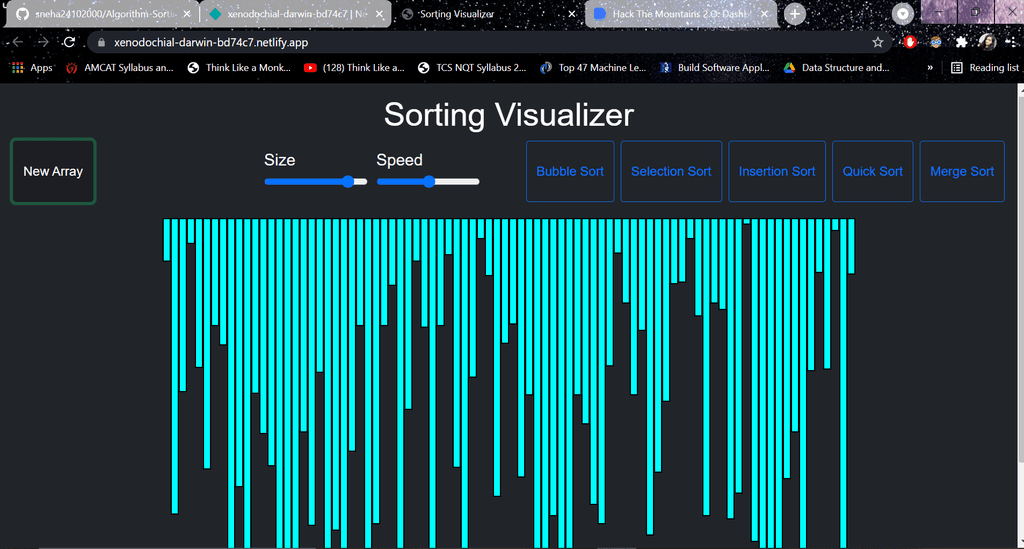Open the YouTube (128) Think Like bookmark
Screen dimensions: 1024x549
(355, 67)
